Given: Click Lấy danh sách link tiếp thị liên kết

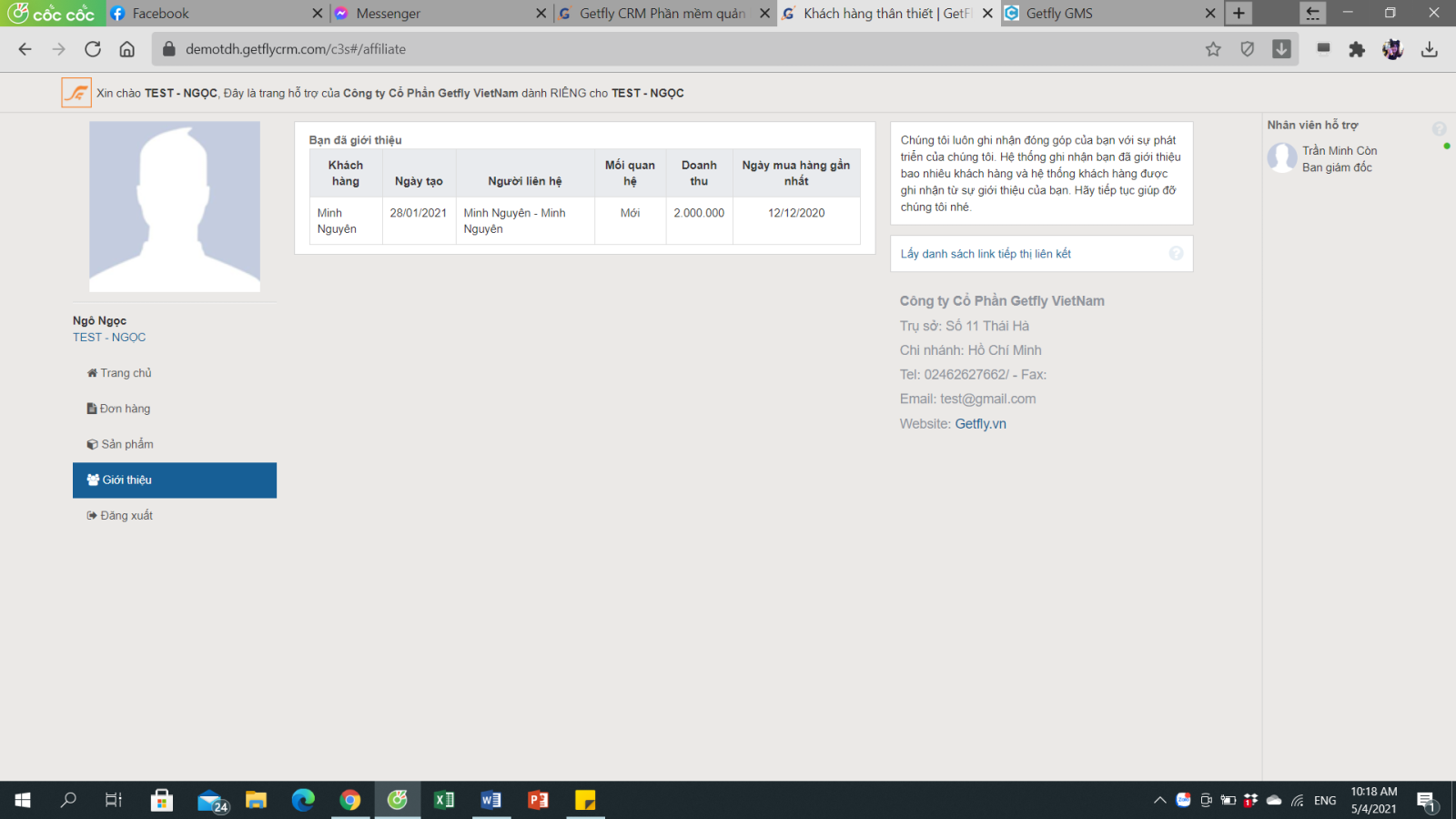Looking at the screenshot, I should (986, 254).
